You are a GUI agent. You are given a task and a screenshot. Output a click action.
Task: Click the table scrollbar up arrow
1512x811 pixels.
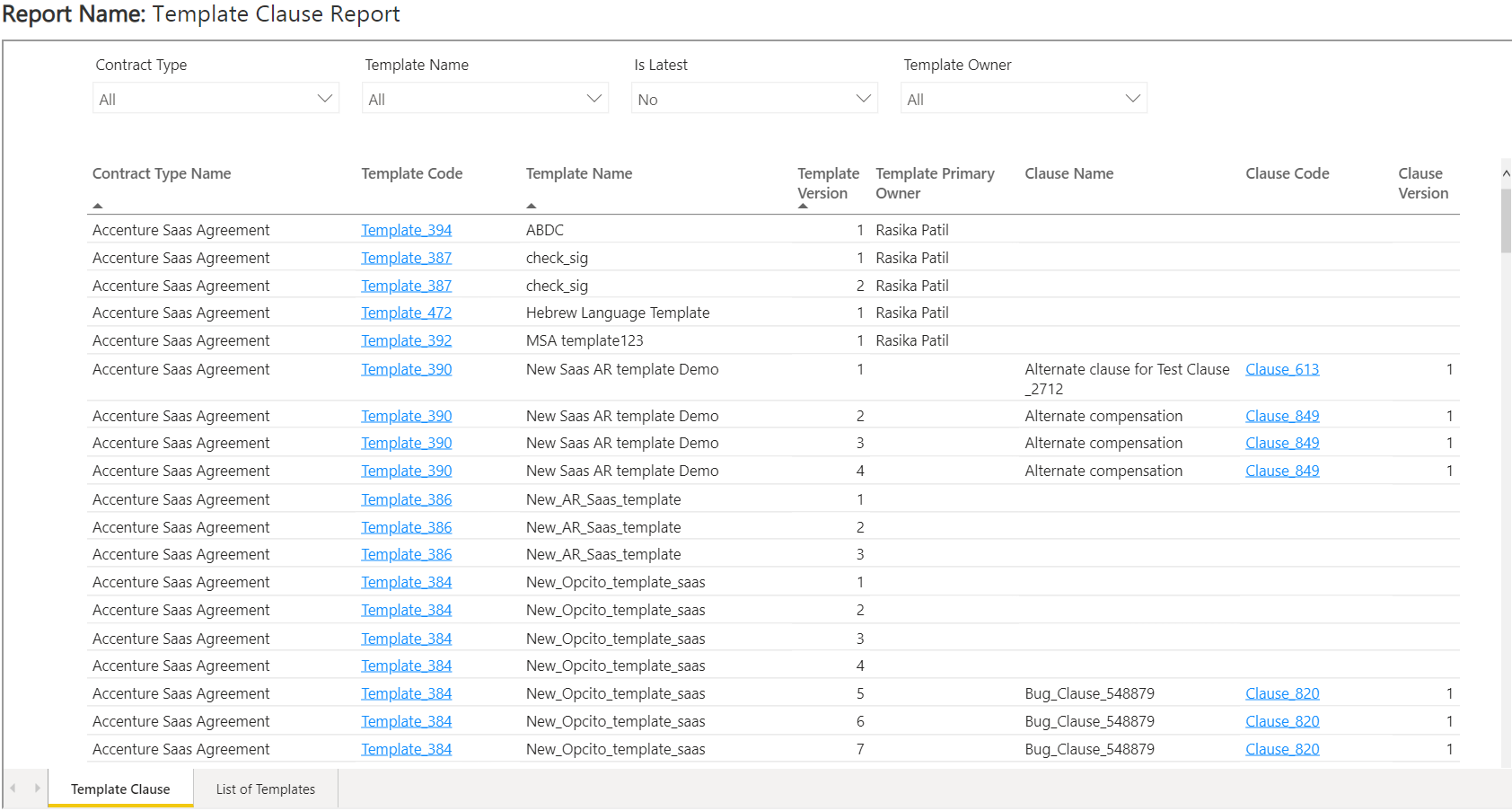click(x=1506, y=173)
